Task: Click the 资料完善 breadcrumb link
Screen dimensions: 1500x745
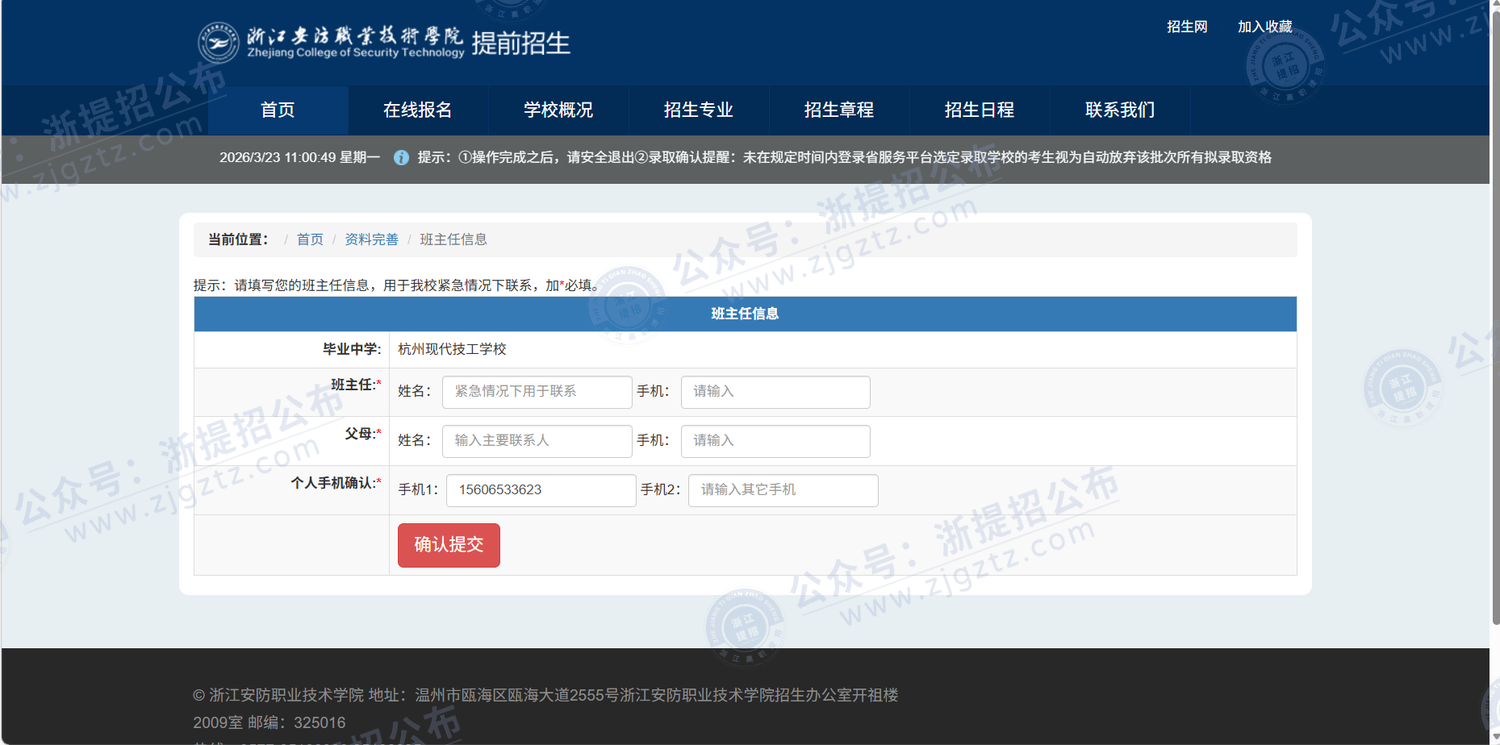Action: pyautogui.click(x=371, y=240)
